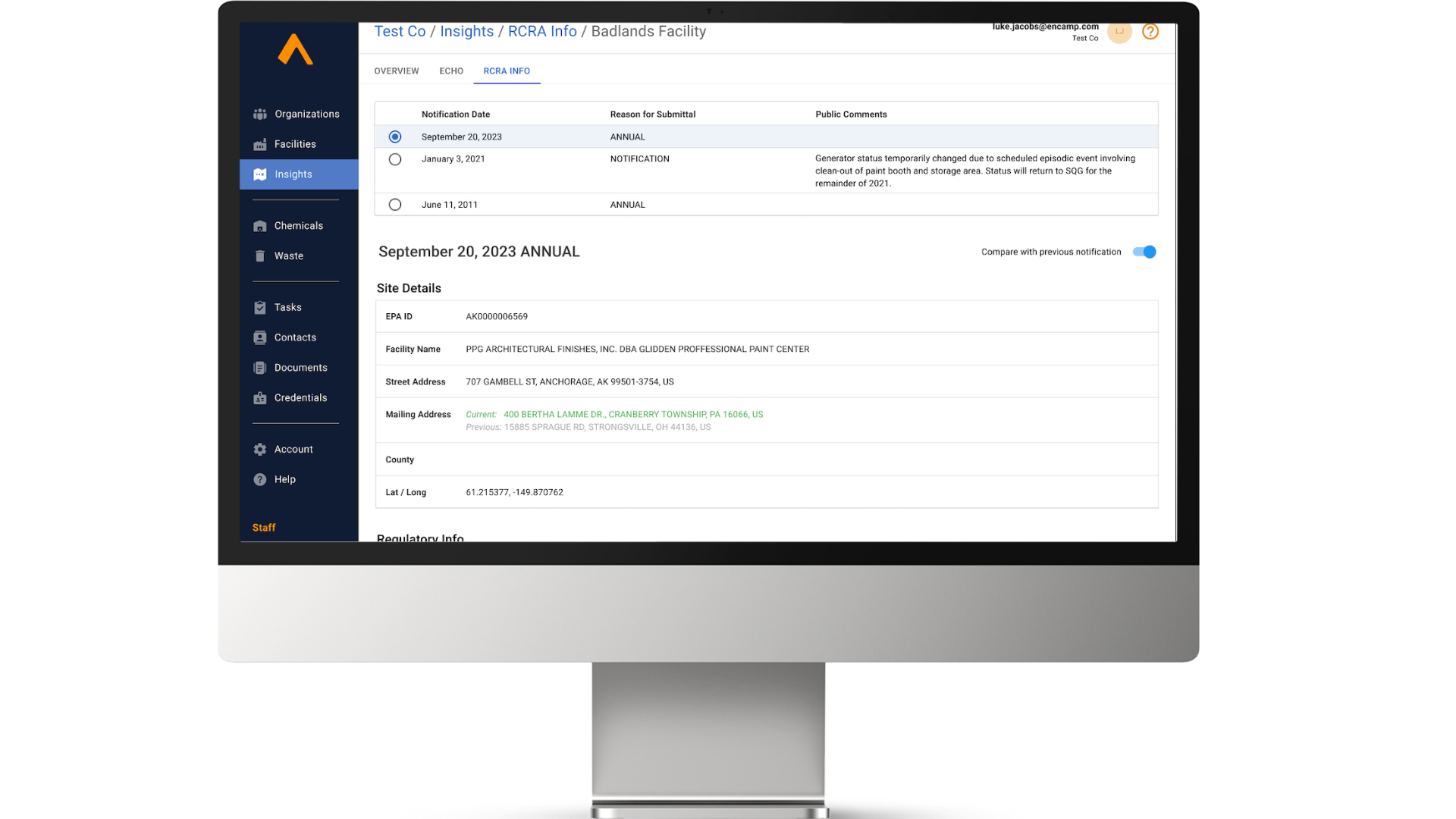Viewport: 1456px width, 819px height.
Task: Click the Chemicals warehouse icon
Action: (260, 226)
